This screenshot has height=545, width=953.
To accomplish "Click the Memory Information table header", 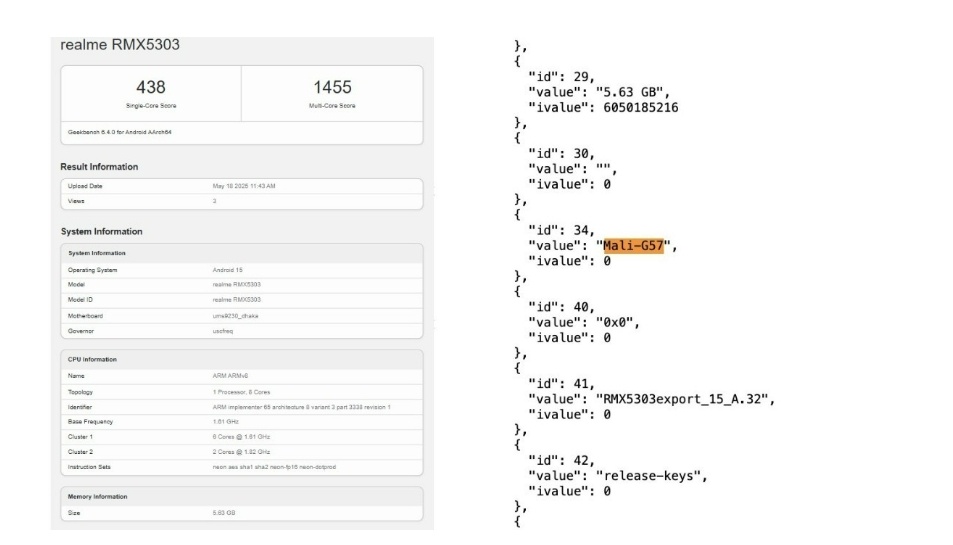I will 100,496.
